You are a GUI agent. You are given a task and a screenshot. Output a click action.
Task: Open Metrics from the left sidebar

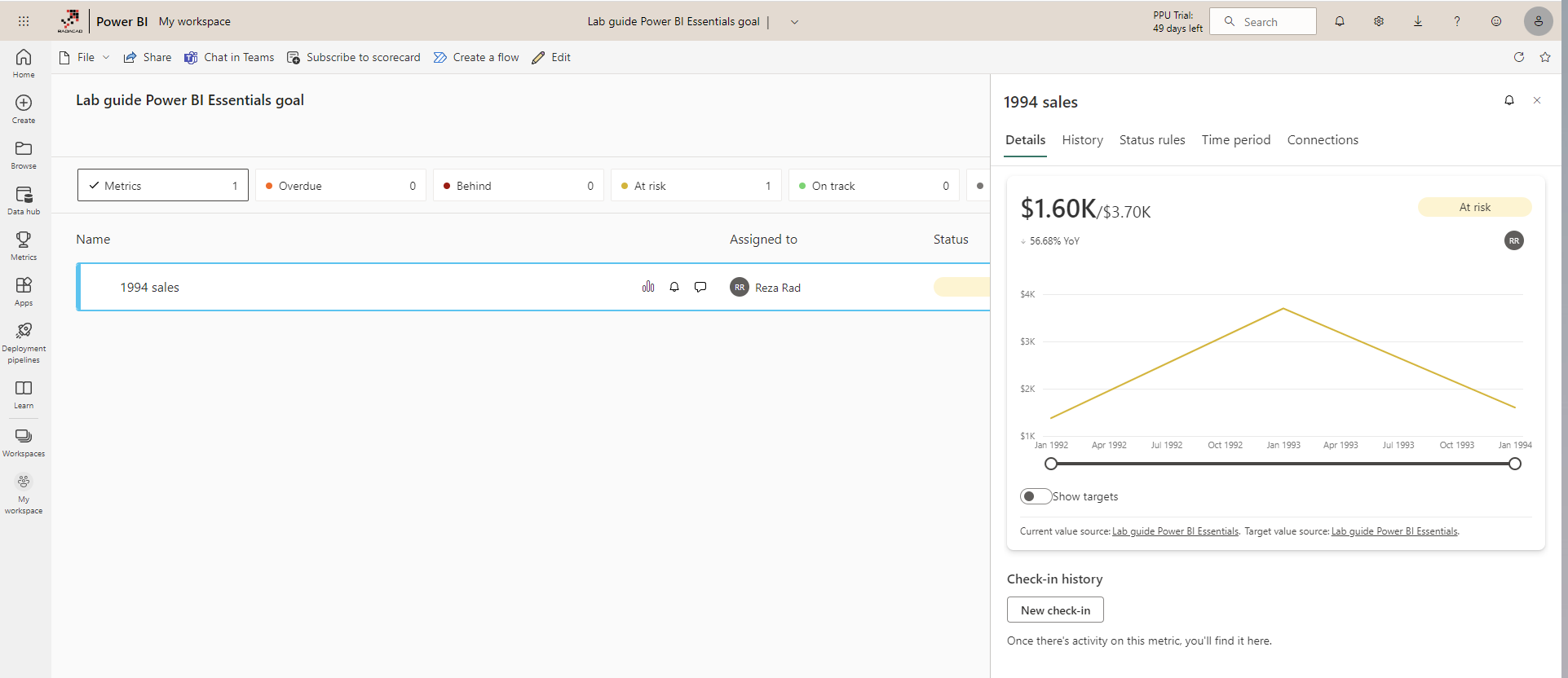pos(24,245)
